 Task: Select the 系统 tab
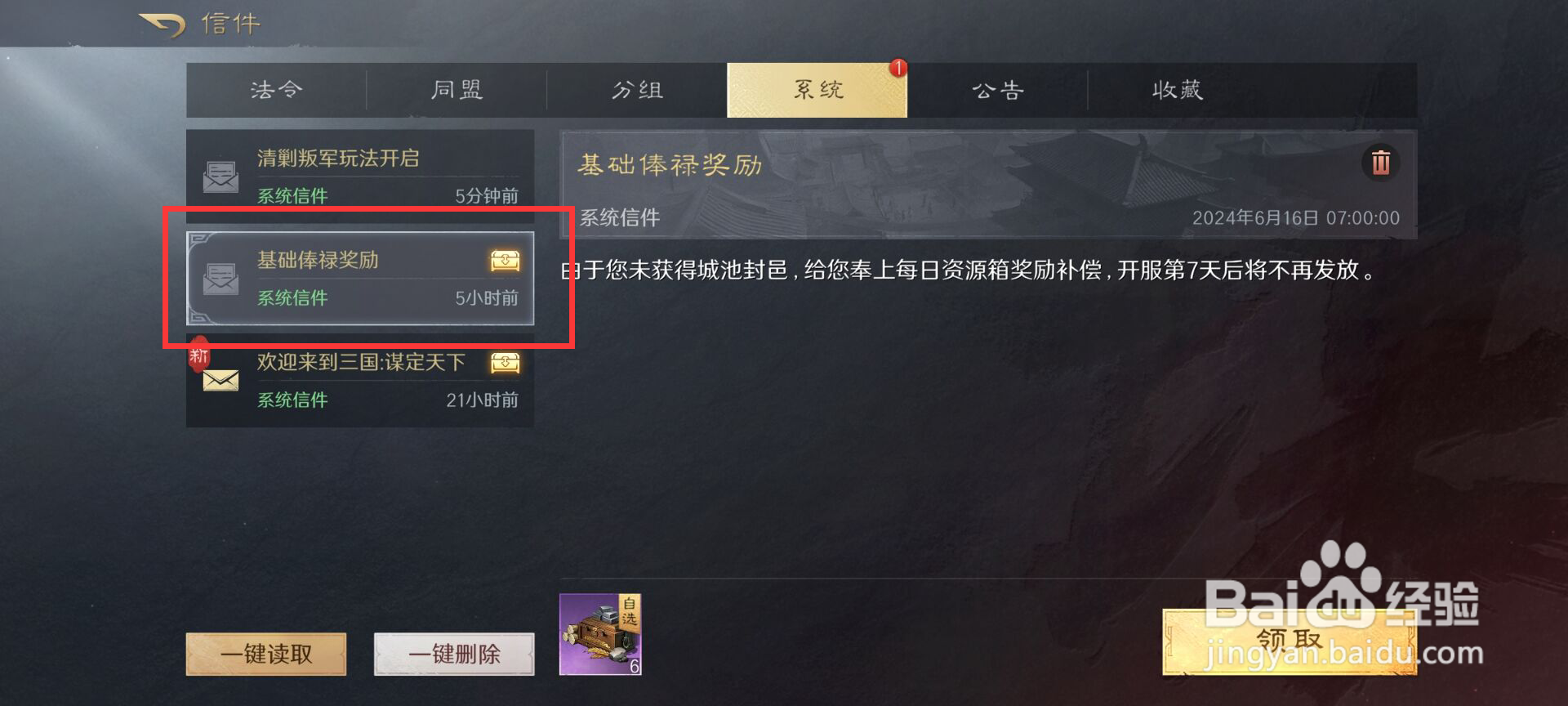point(817,90)
